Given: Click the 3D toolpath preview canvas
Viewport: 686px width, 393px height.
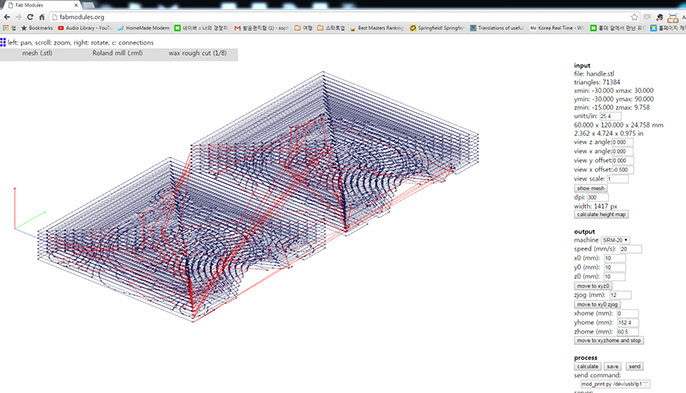Looking at the screenshot, I should [258, 197].
